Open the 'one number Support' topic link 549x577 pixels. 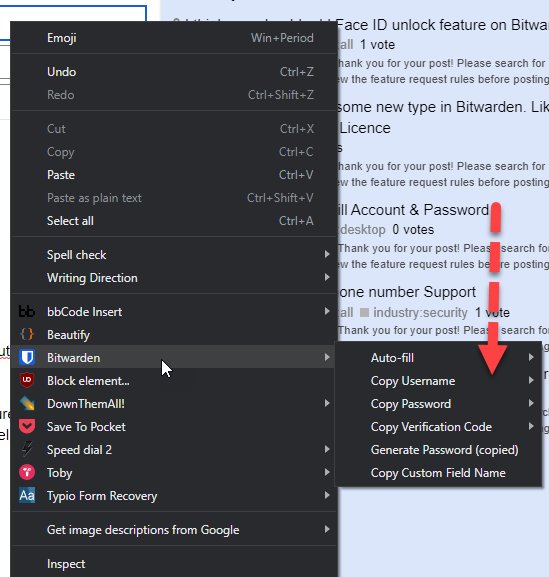click(407, 292)
